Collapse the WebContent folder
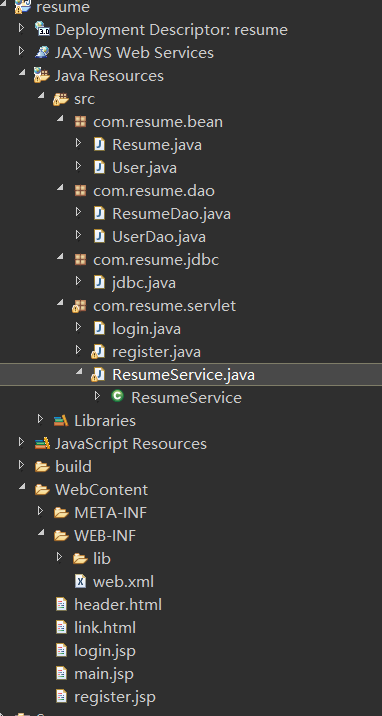The image size is (382, 716). click(22, 488)
